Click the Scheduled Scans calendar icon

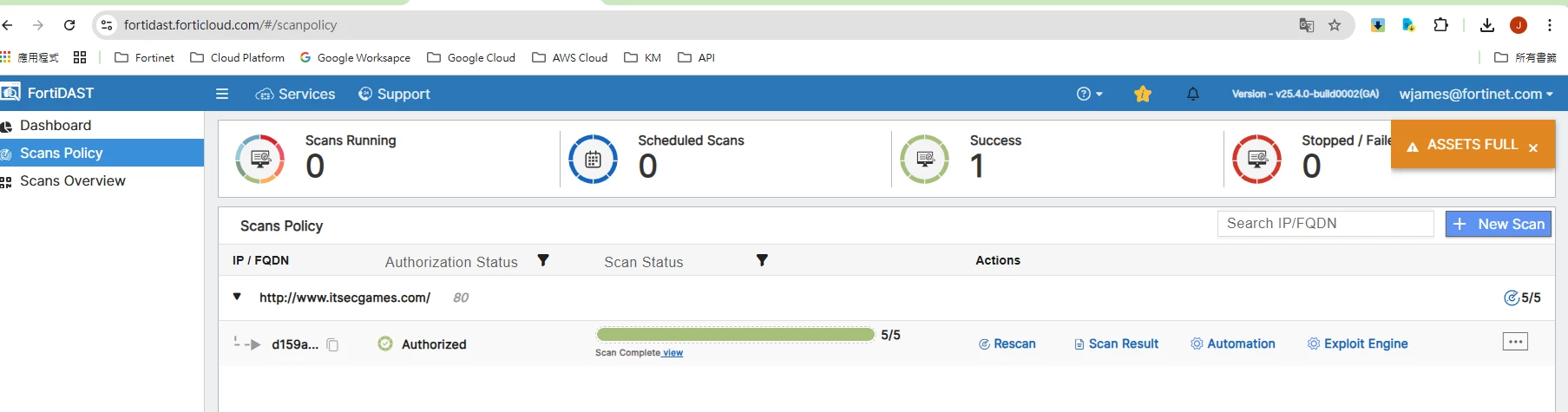click(593, 159)
